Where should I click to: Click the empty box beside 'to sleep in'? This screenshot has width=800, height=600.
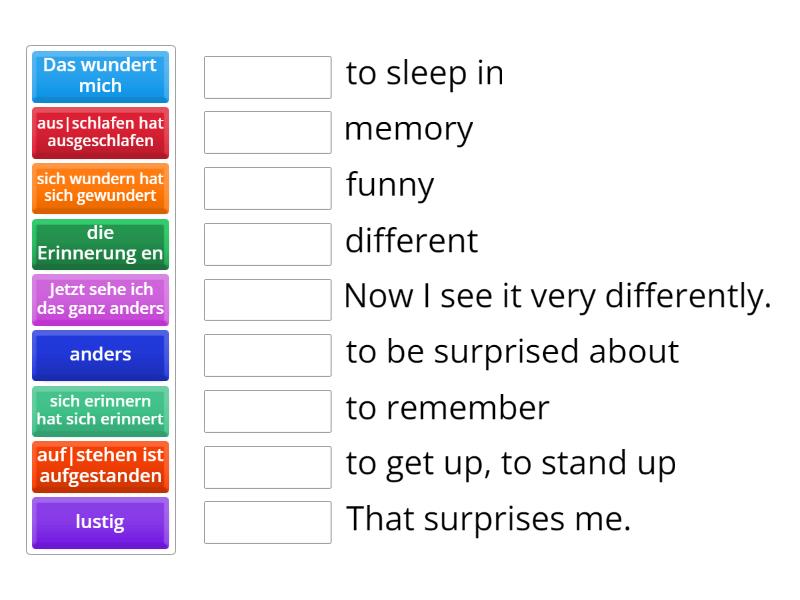[267, 77]
